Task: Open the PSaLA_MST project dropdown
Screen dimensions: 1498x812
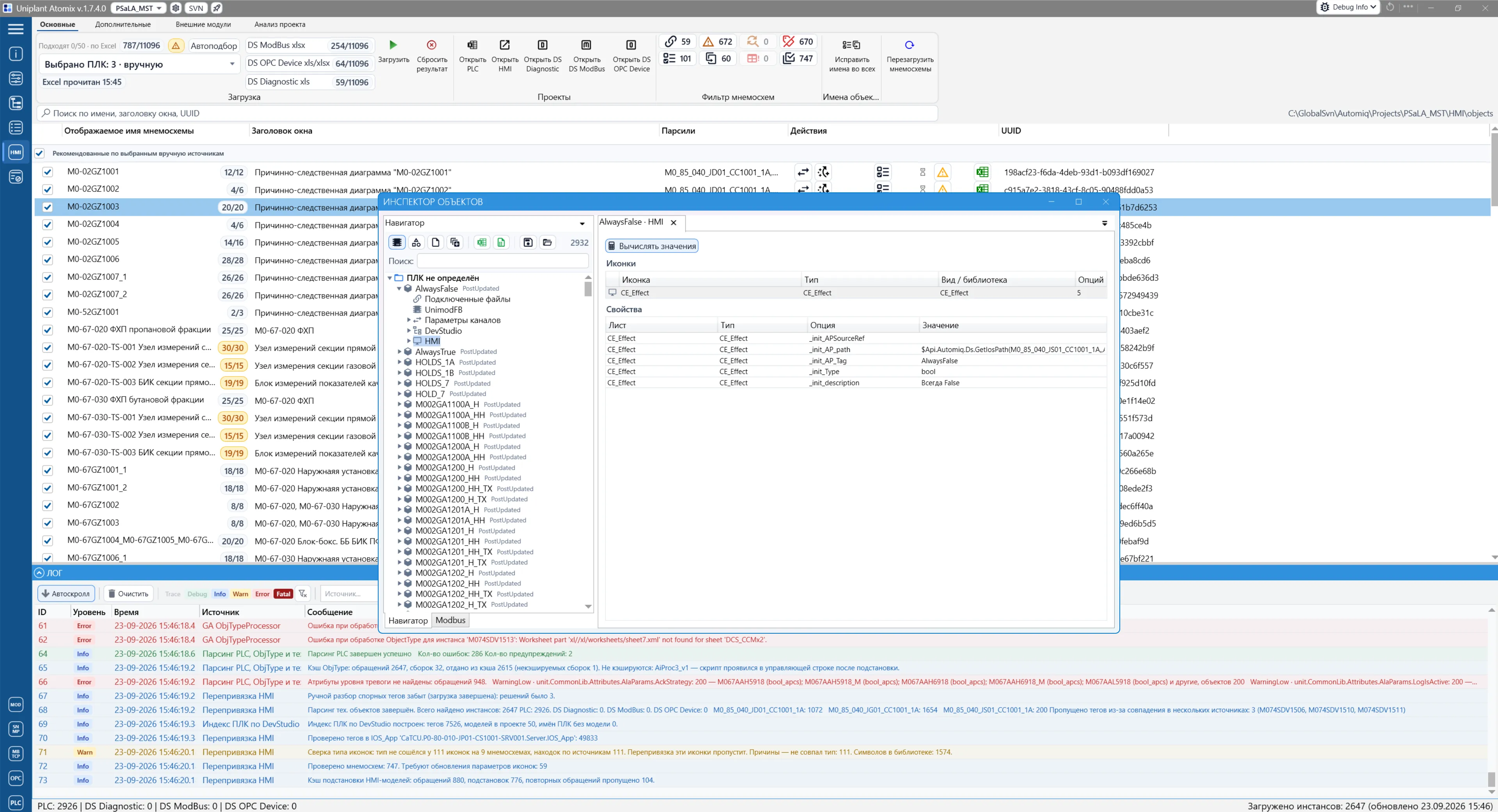Action: (139, 8)
